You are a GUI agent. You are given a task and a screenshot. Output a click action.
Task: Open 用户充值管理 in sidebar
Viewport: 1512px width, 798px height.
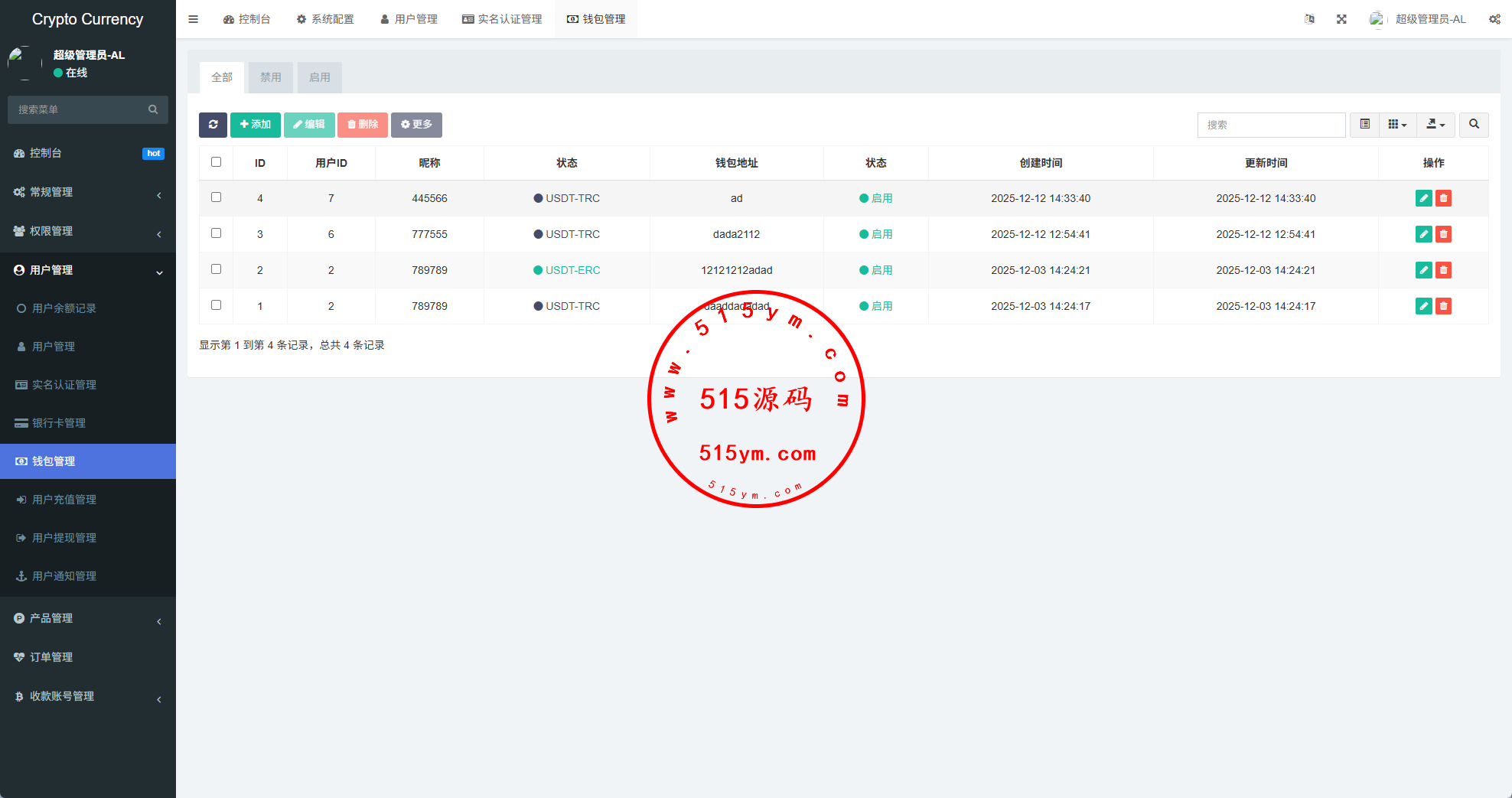pyautogui.click(x=64, y=500)
